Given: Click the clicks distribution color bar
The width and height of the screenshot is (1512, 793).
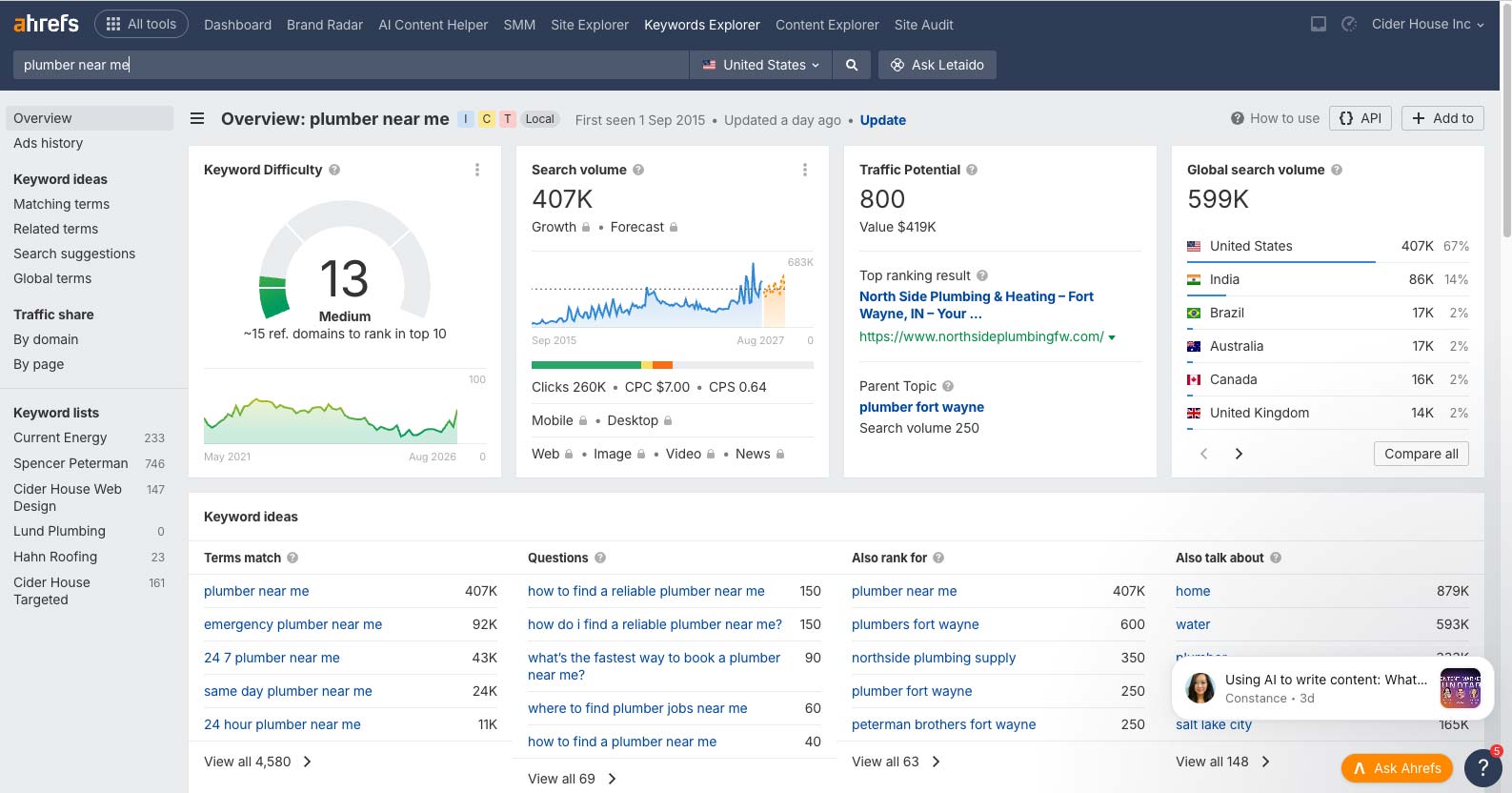Looking at the screenshot, I should click(673, 365).
